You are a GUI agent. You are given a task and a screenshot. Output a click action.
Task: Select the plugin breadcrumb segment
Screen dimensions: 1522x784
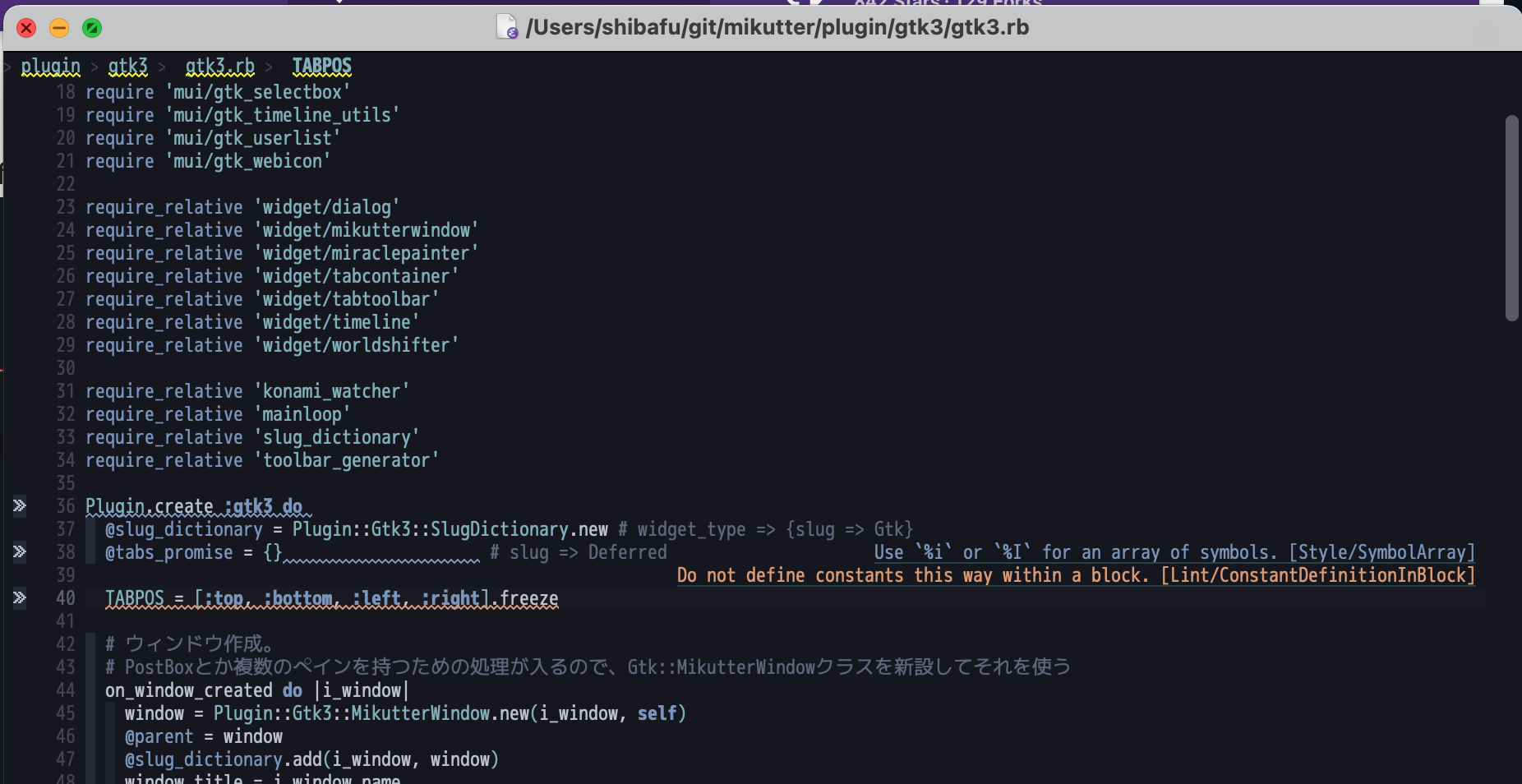50,67
